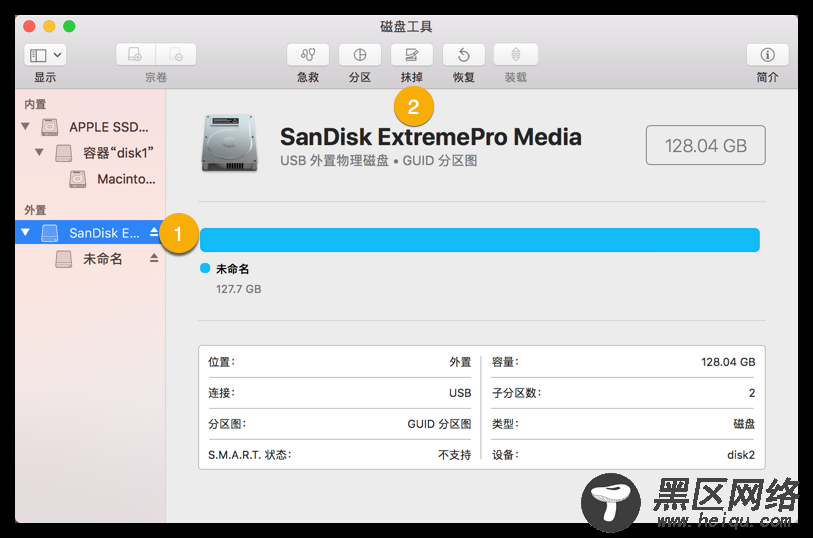Collapse the 容器 "disk1" disclosure triangle
813x538 pixels.
(39, 152)
